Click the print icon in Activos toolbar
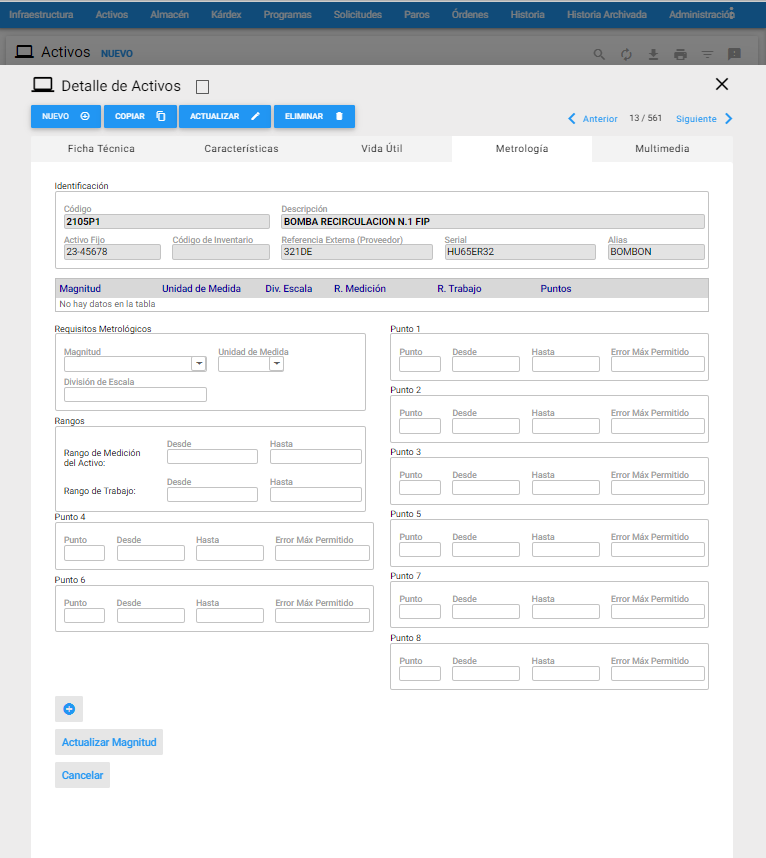The image size is (766, 858). click(680, 54)
